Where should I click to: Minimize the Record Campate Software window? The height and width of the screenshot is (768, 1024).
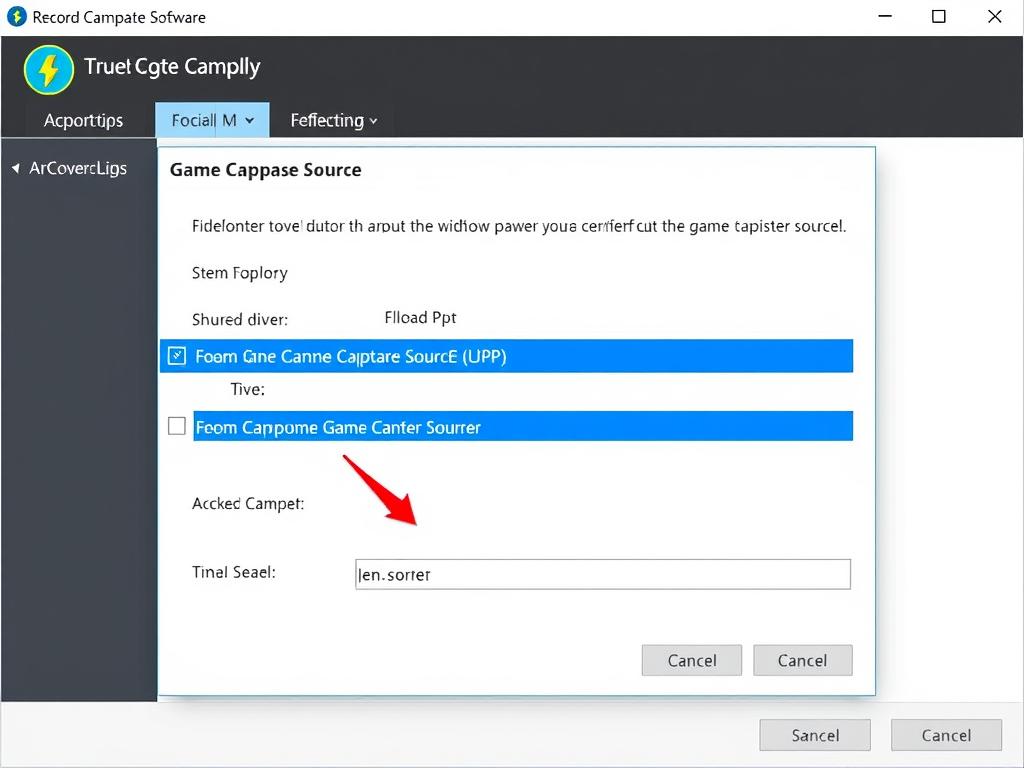885,16
